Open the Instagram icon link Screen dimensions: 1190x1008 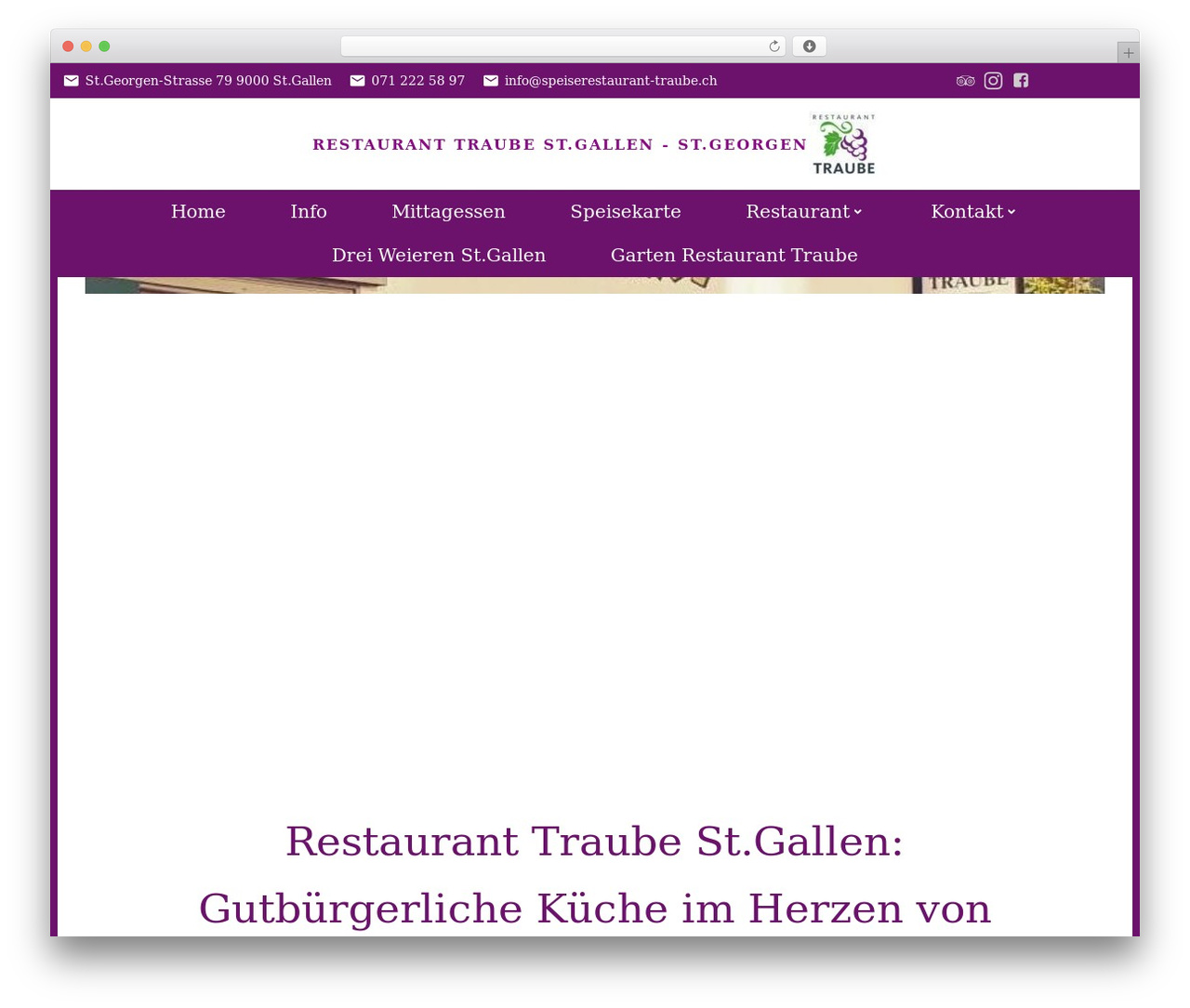tap(993, 81)
